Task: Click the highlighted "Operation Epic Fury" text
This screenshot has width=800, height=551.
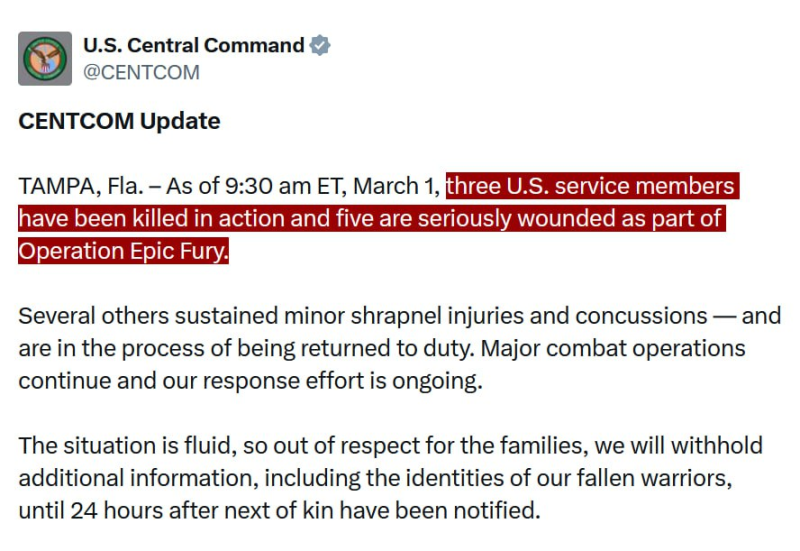Action: tap(123, 251)
